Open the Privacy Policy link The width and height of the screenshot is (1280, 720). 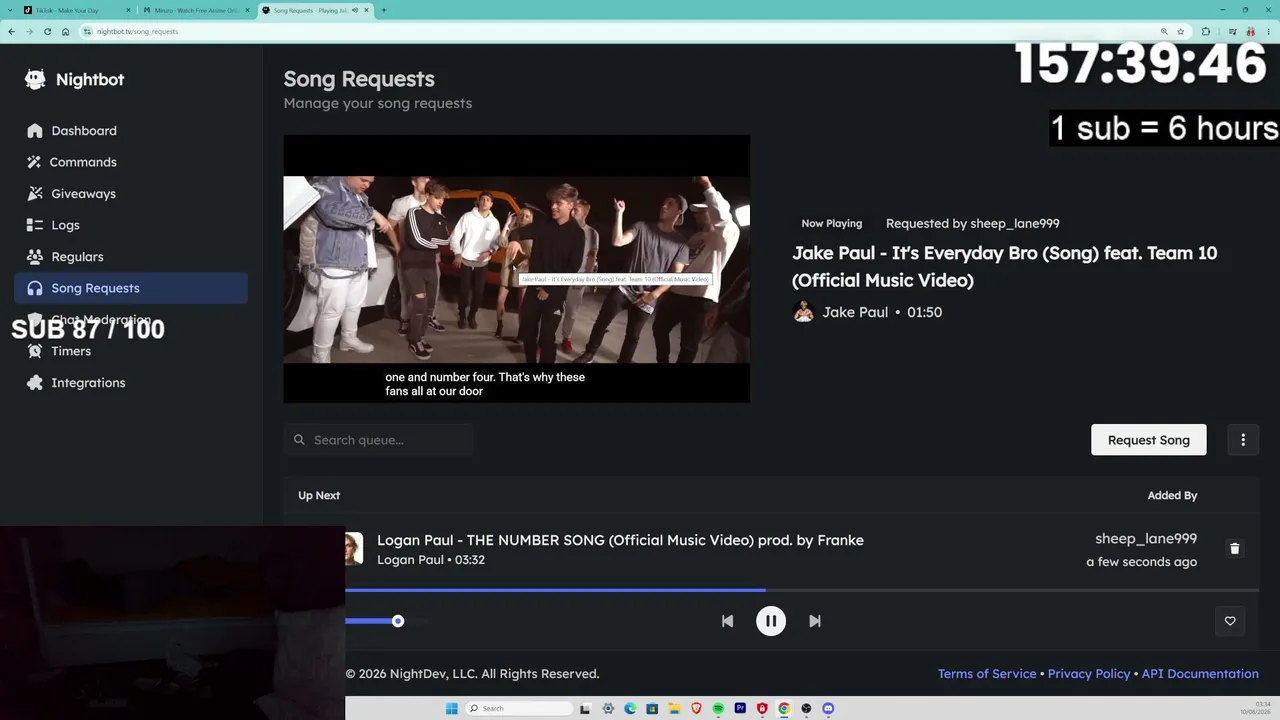click(1089, 674)
